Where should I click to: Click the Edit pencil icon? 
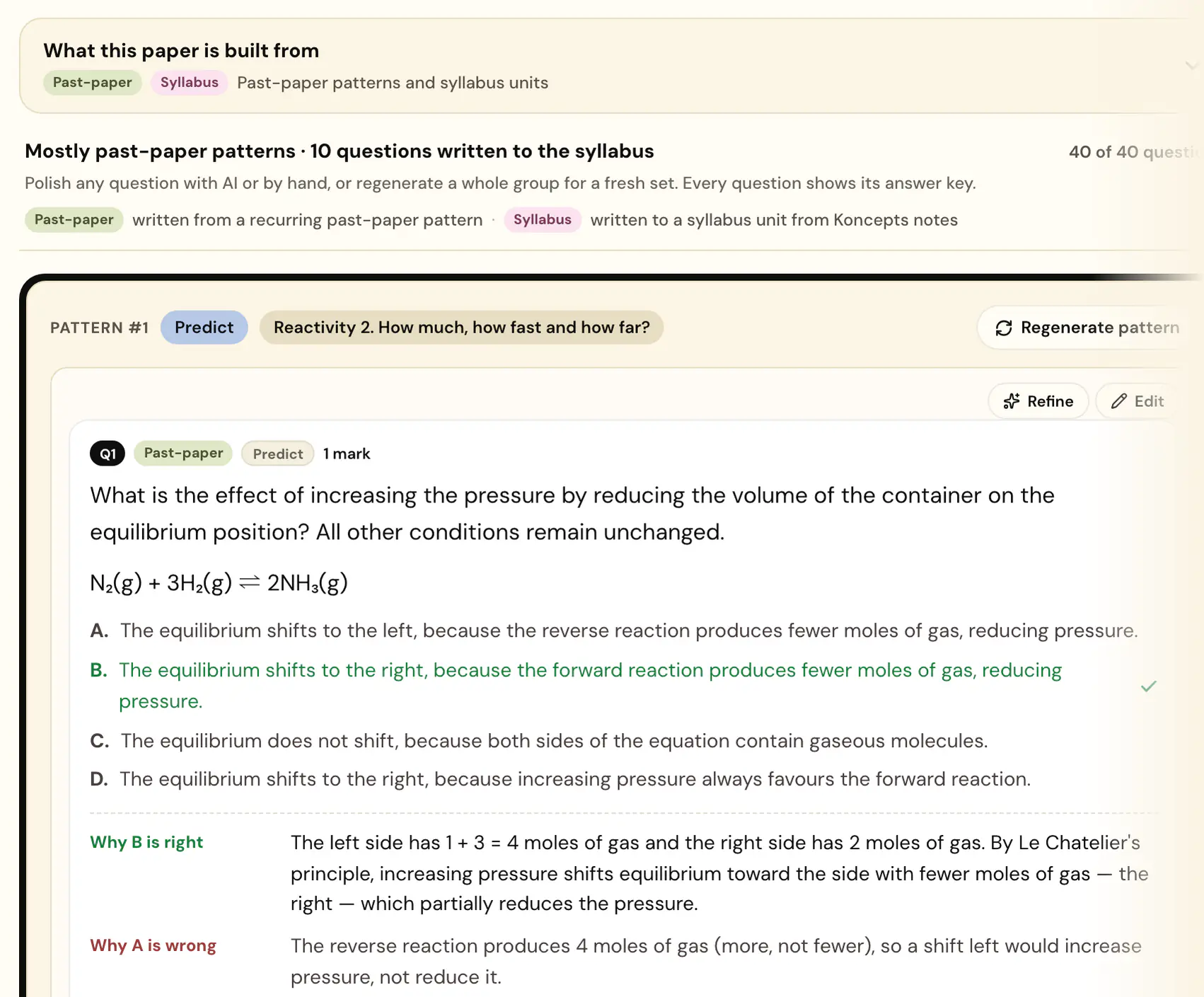tap(1118, 401)
